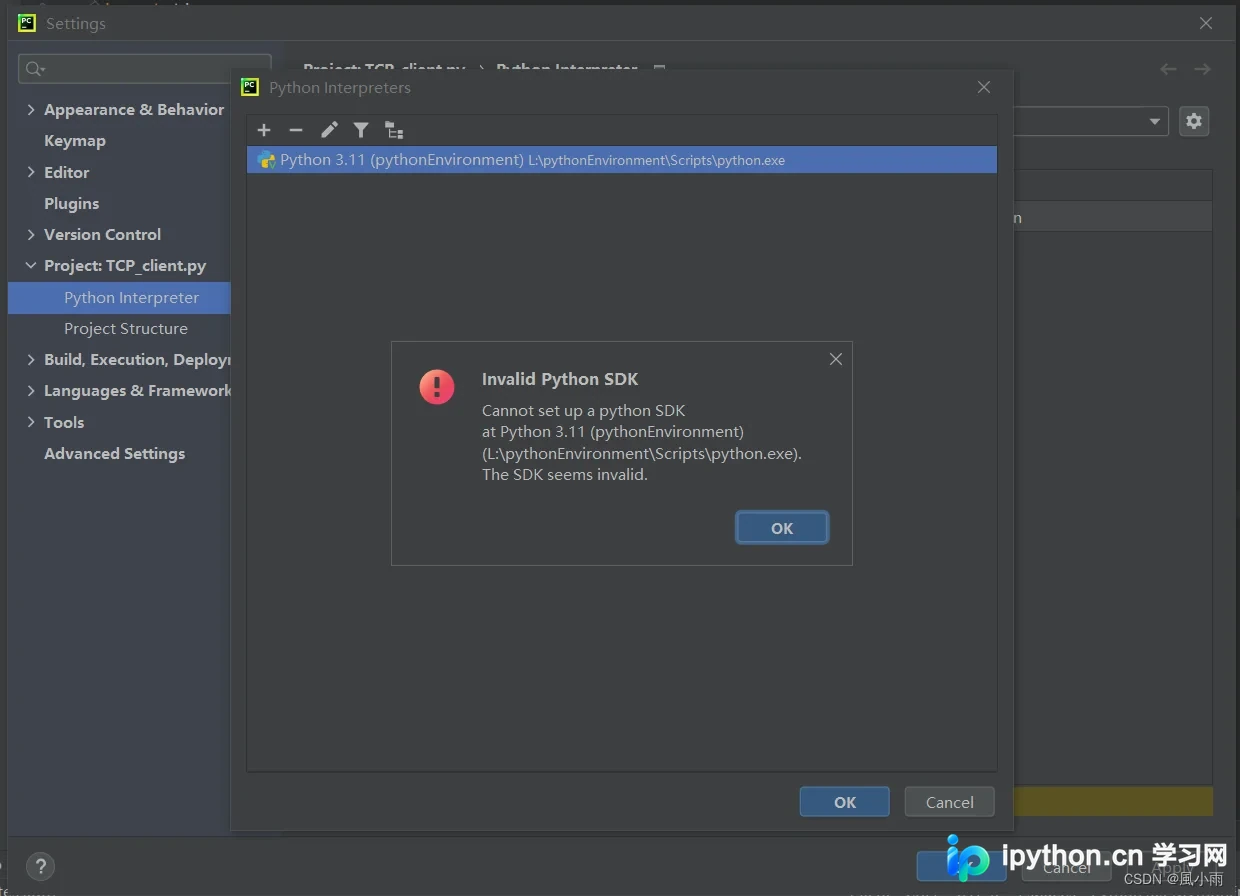Click the Settings gear icon next to interpreter dropdown

pyautogui.click(x=1194, y=121)
